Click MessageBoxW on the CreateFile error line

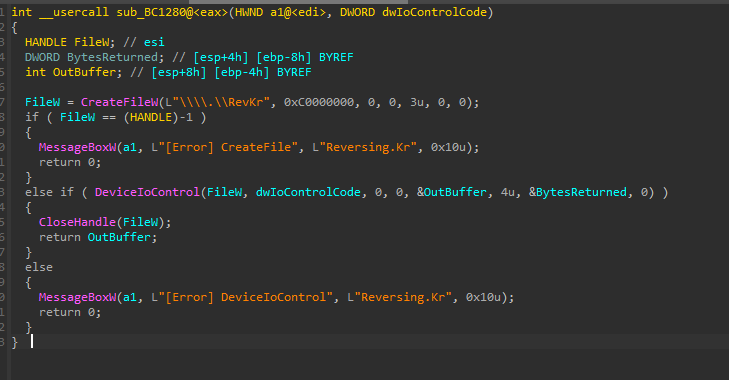[78, 147]
